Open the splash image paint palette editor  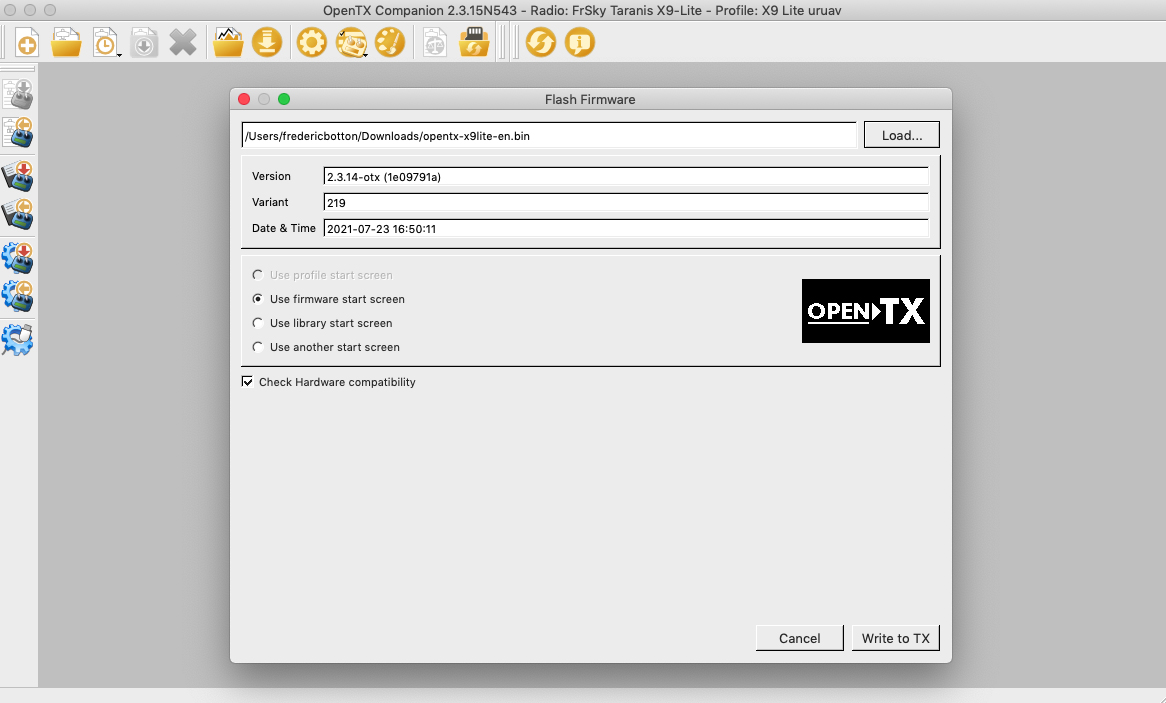(x=390, y=42)
